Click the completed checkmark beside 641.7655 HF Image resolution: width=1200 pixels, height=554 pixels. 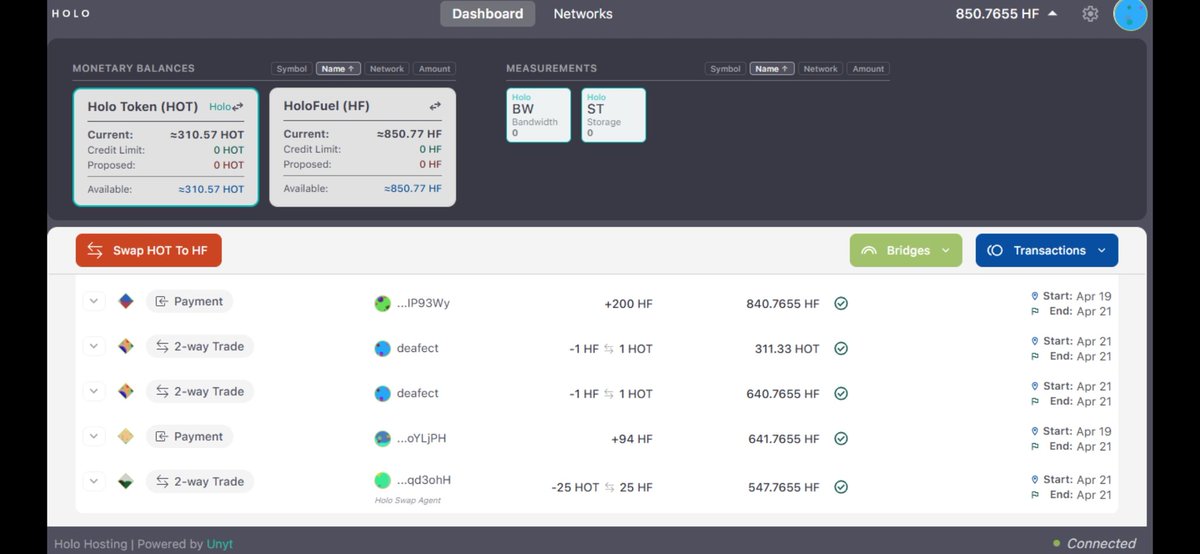841,438
